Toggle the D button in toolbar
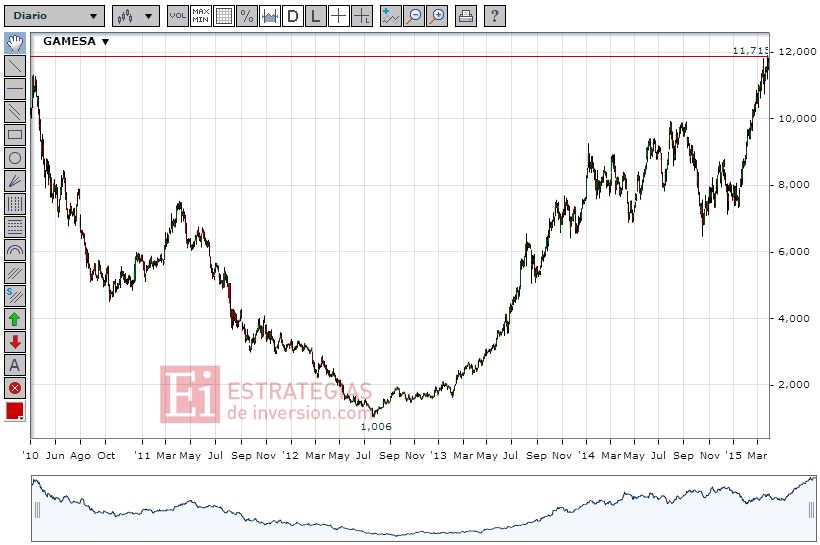 293,16
